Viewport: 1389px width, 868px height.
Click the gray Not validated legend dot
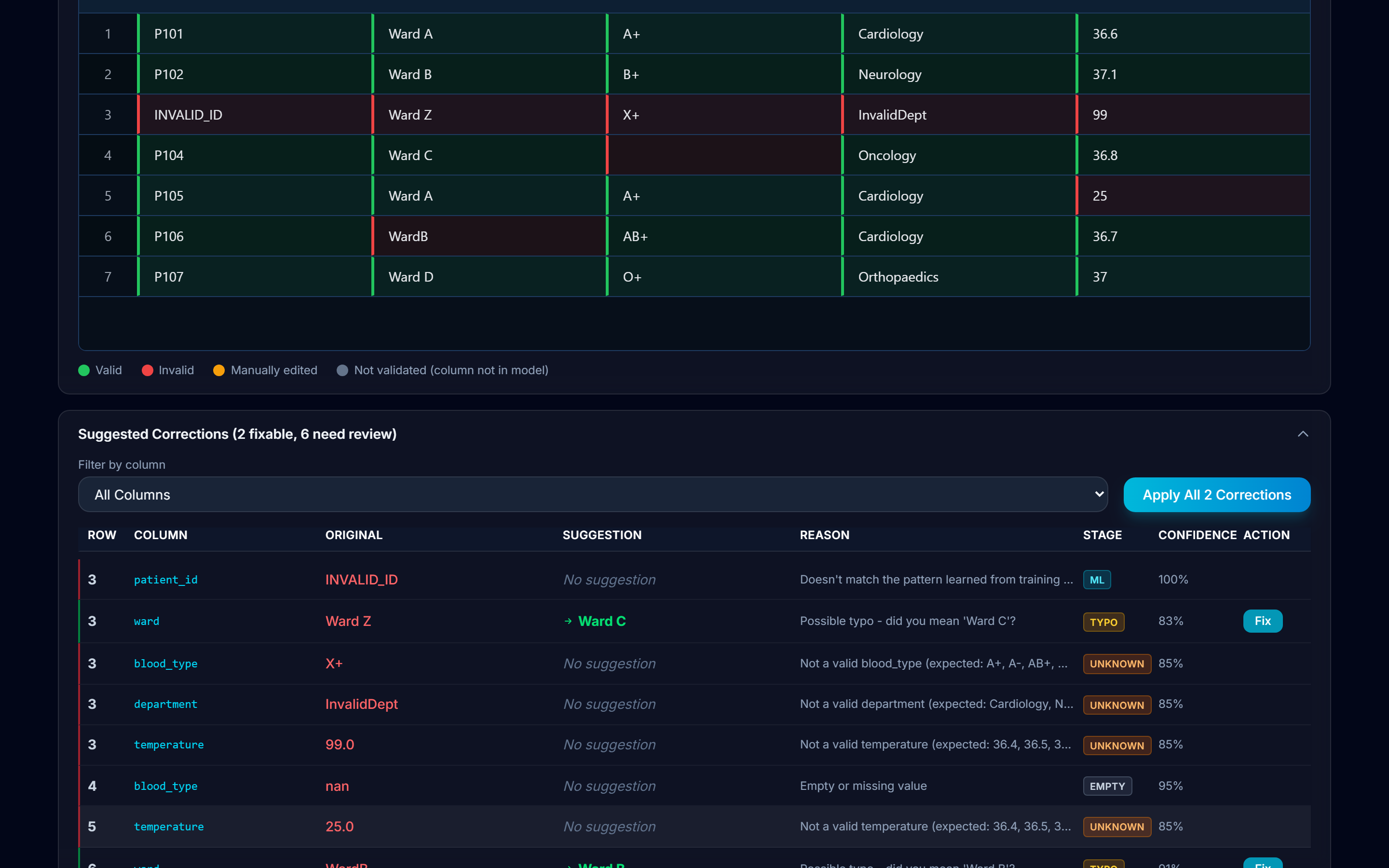[342, 370]
